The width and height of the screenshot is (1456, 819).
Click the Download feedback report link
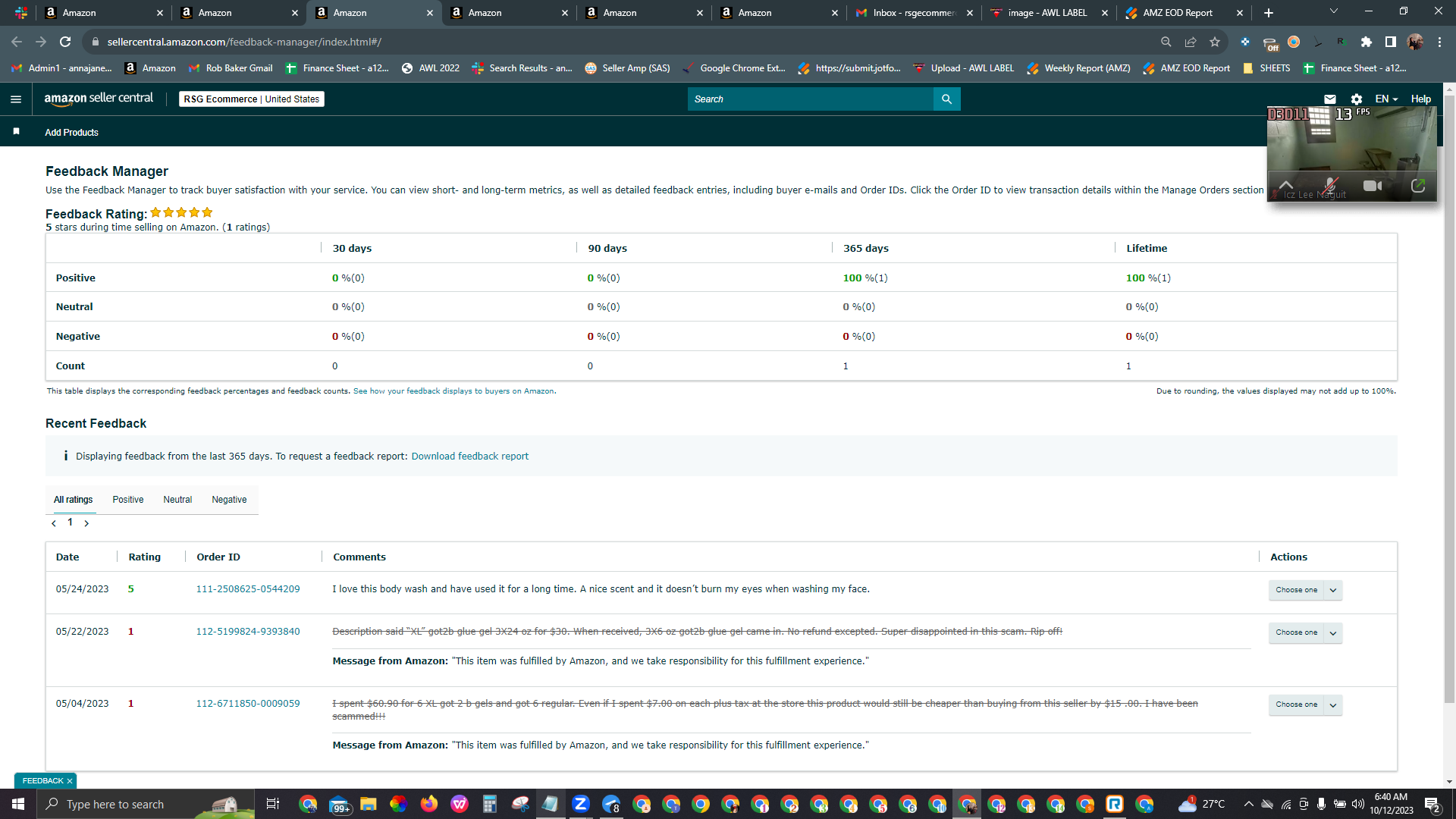(x=470, y=457)
